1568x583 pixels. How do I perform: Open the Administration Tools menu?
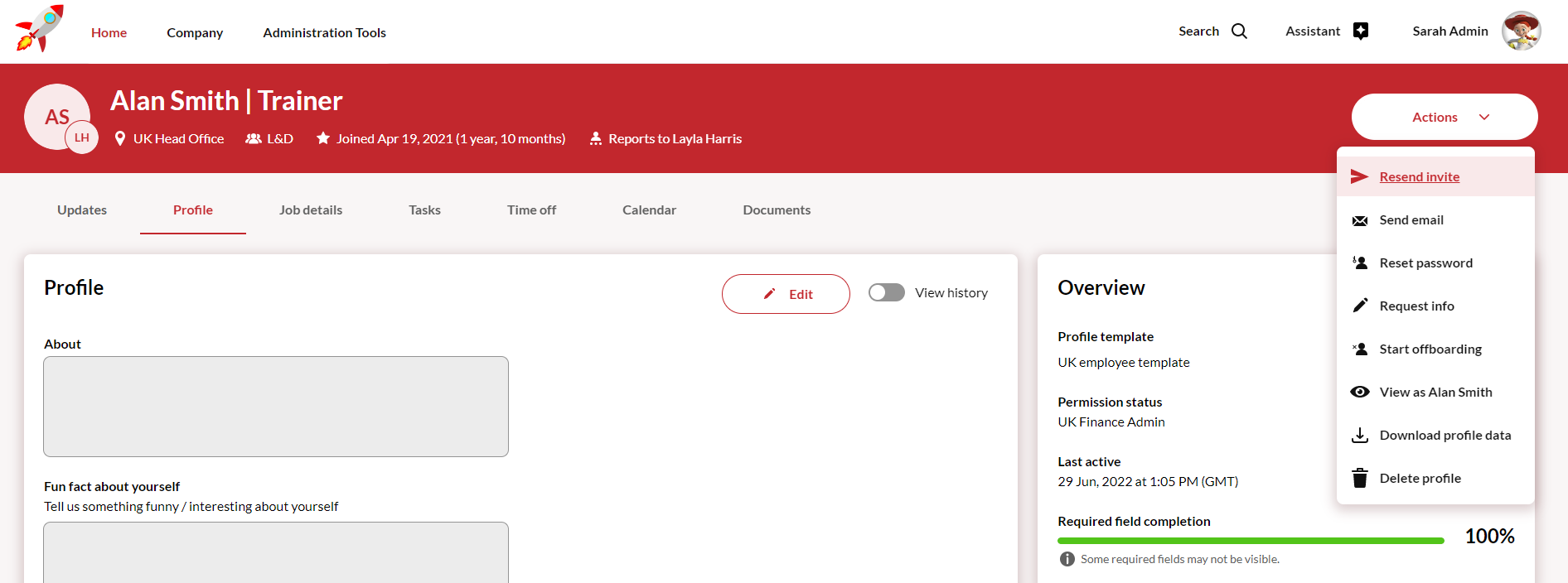(x=324, y=33)
